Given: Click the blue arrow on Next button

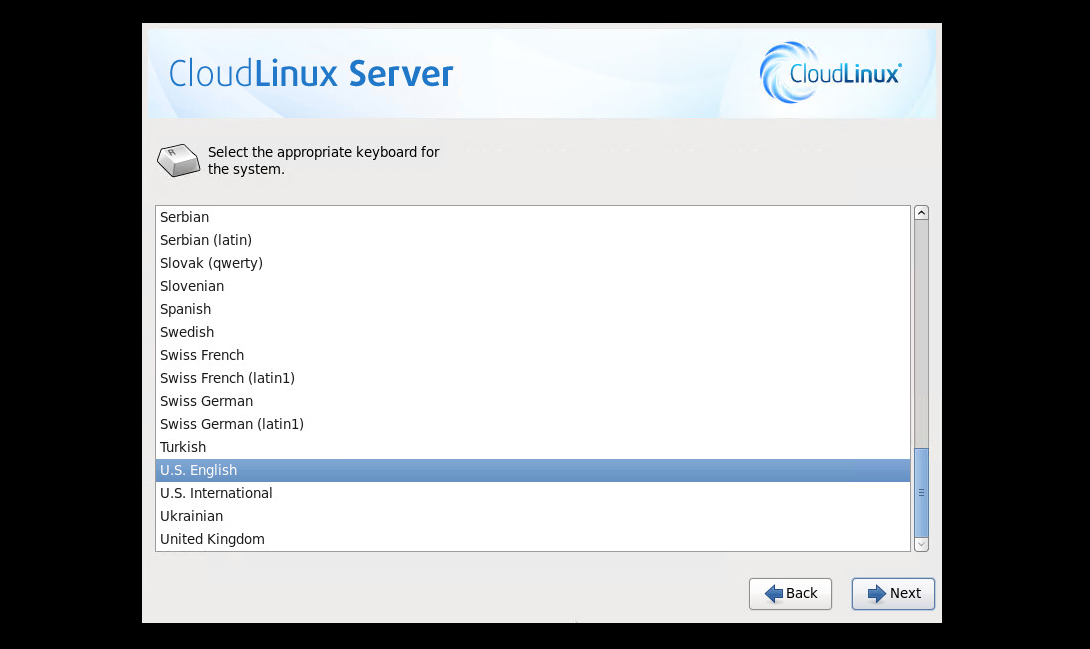Looking at the screenshot, I should click(x=876, y=594).
